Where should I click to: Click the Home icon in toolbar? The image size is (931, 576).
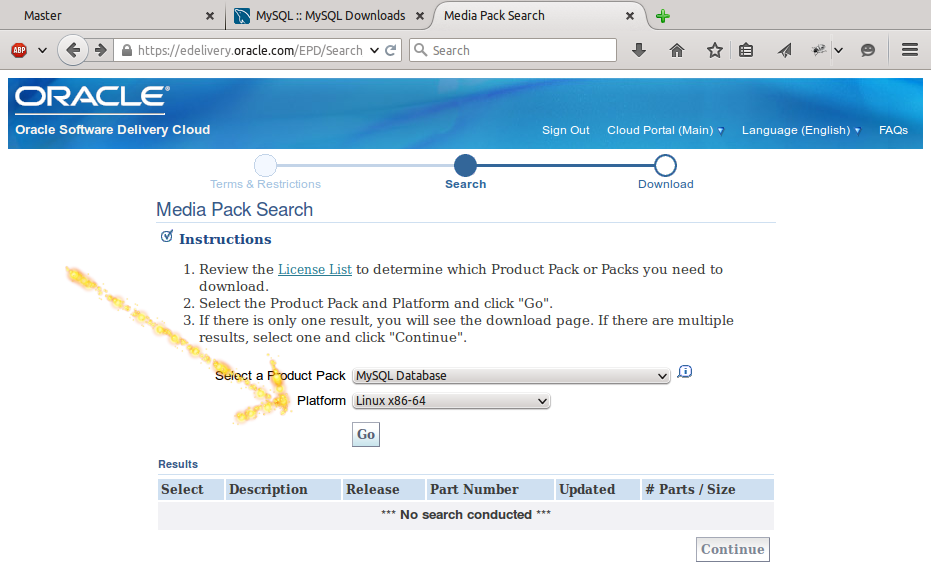tap(677, 50)
